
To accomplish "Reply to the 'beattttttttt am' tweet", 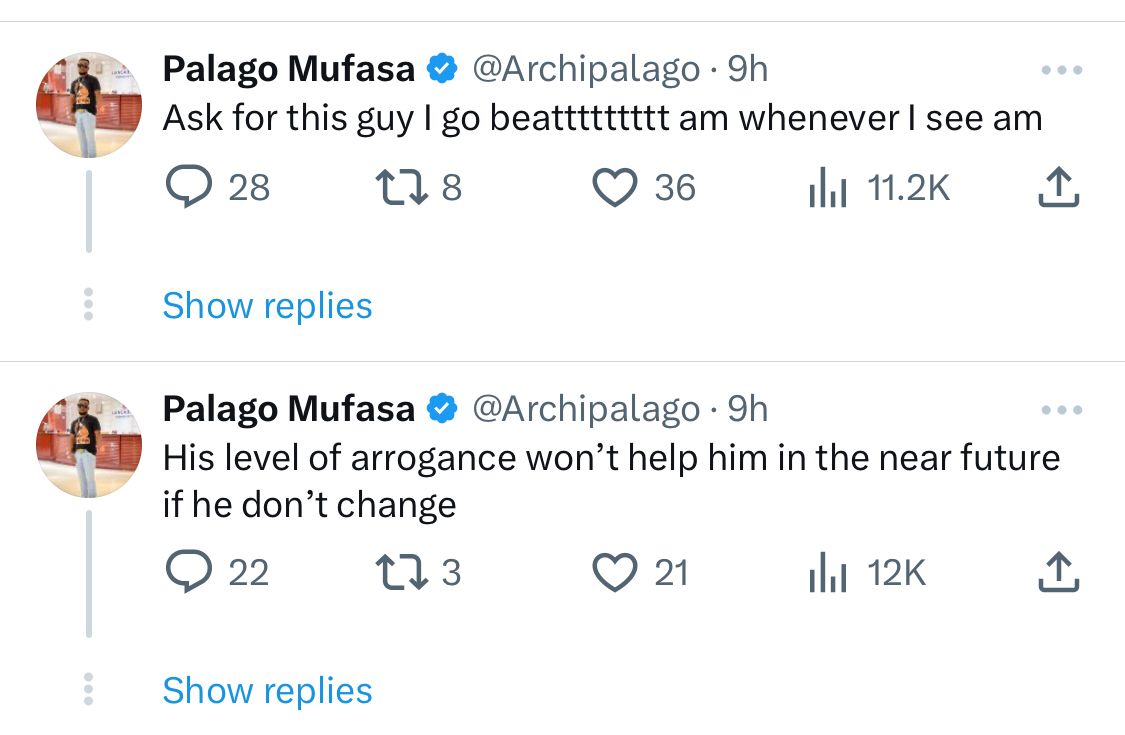I will click(x=189, y=187).
